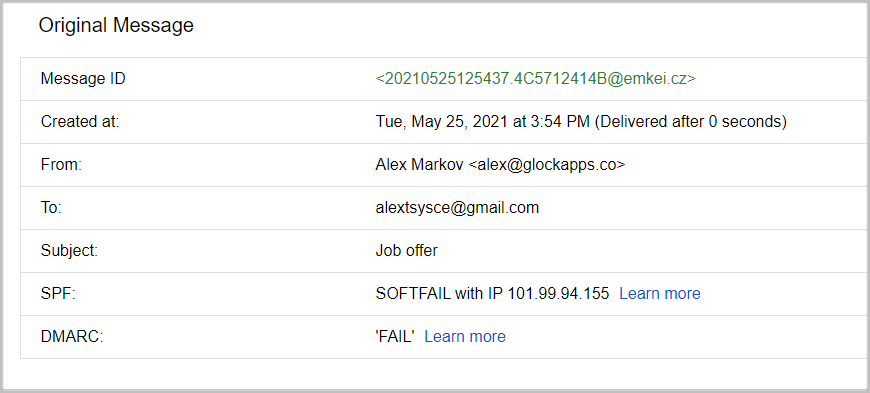Select the Job offer subject text
Image resolution: width=870 pixels, height=393 pixels.
point(407,250)
